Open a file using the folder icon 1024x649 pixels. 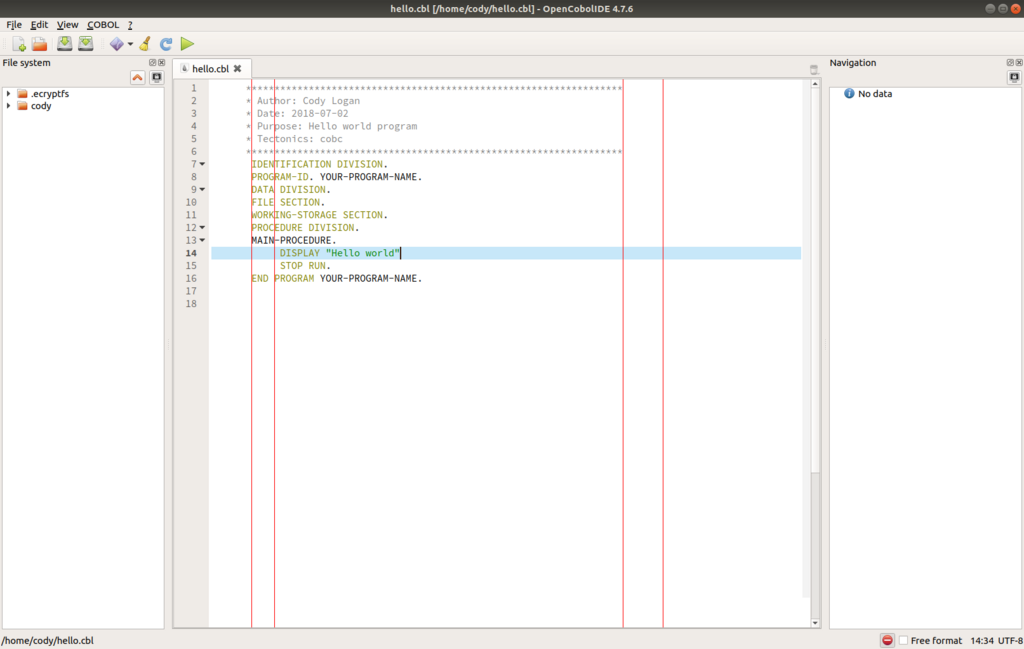pyautogui.click(x=40, y=44)
